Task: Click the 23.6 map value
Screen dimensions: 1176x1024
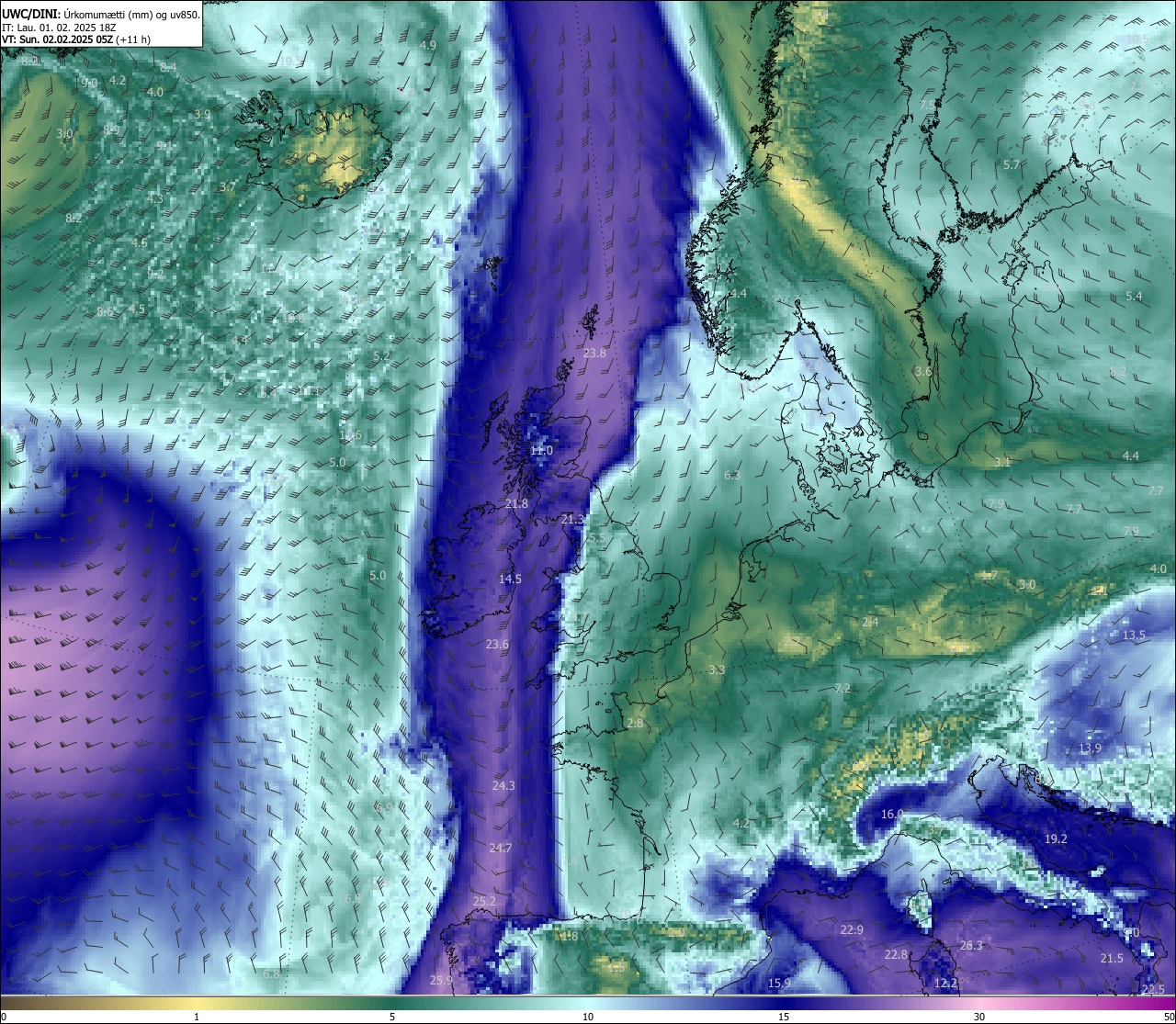Action: pos(497,645)
